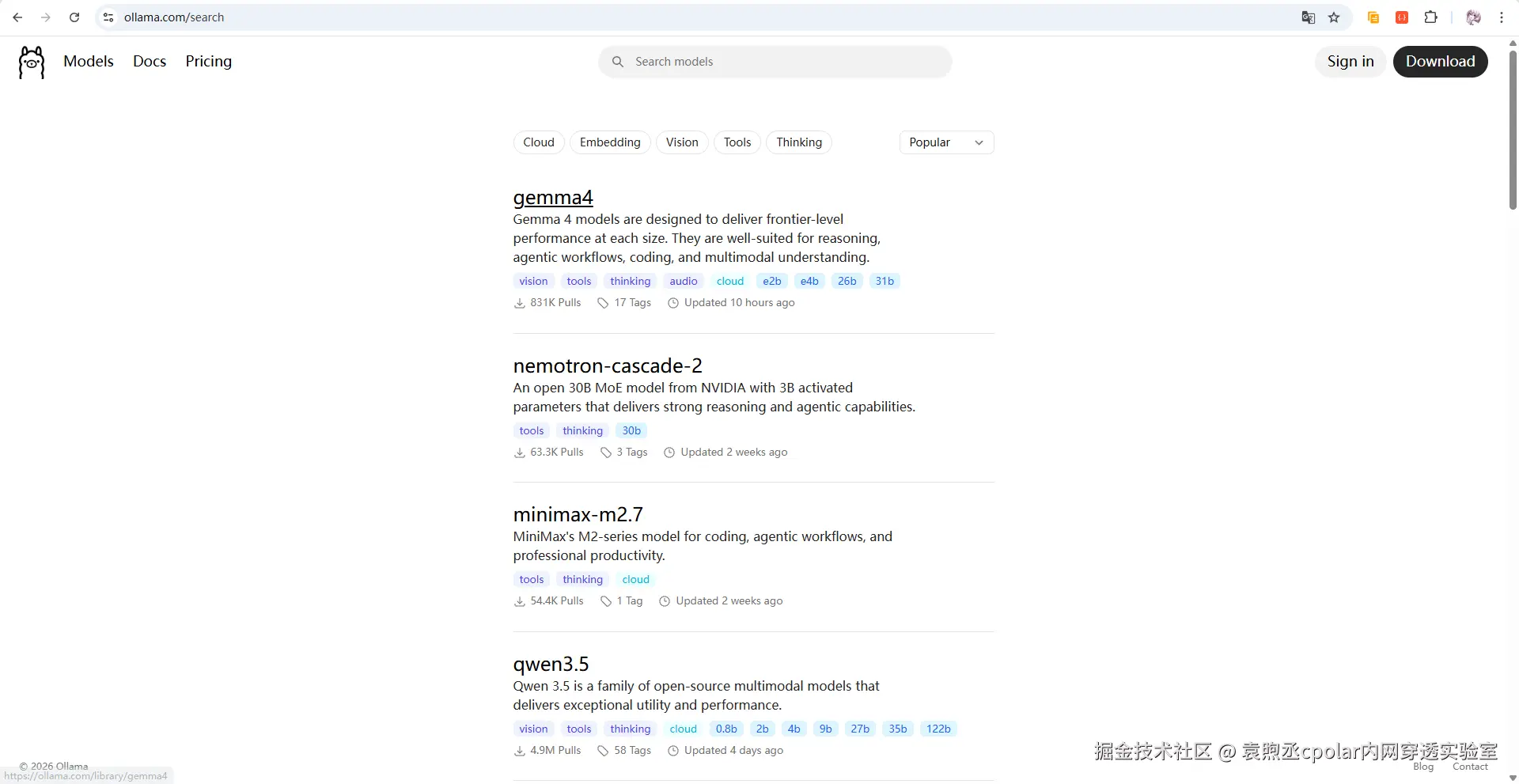Click gemma4 'e2b' size tag
The height and width of the screenshot is (784, 1519).
click(772, 281)
